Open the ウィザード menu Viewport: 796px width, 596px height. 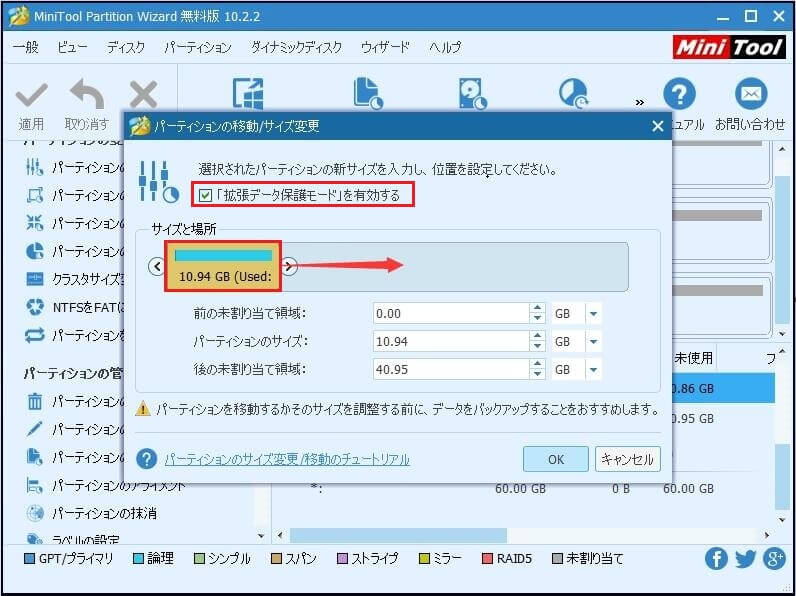385,47
